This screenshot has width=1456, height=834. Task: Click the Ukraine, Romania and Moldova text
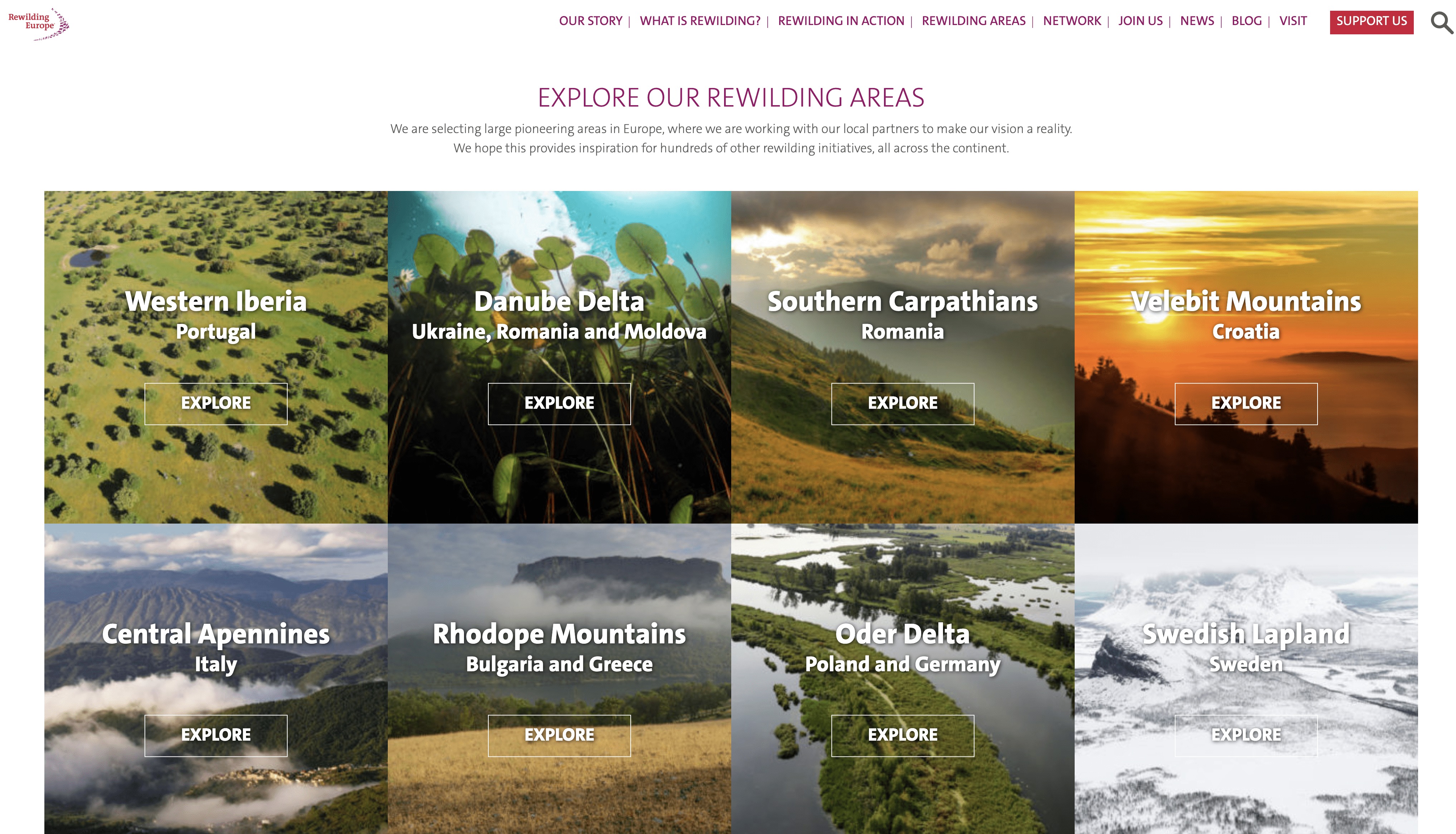559,332
